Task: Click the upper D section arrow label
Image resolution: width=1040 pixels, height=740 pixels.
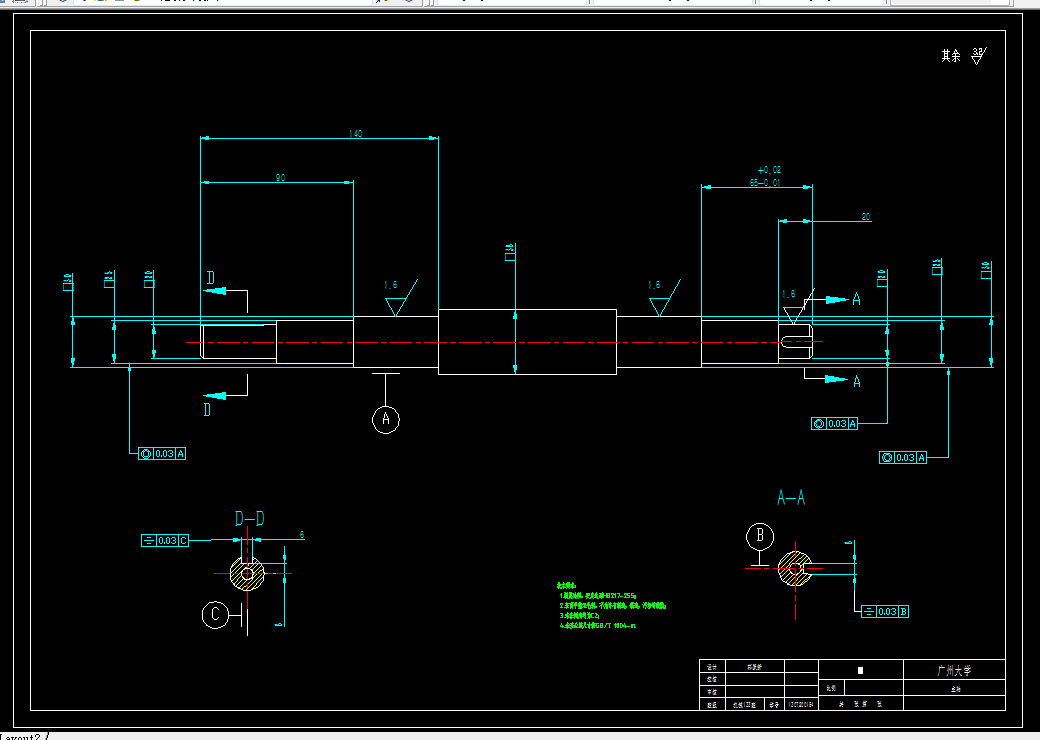Action: click(211, 278)
